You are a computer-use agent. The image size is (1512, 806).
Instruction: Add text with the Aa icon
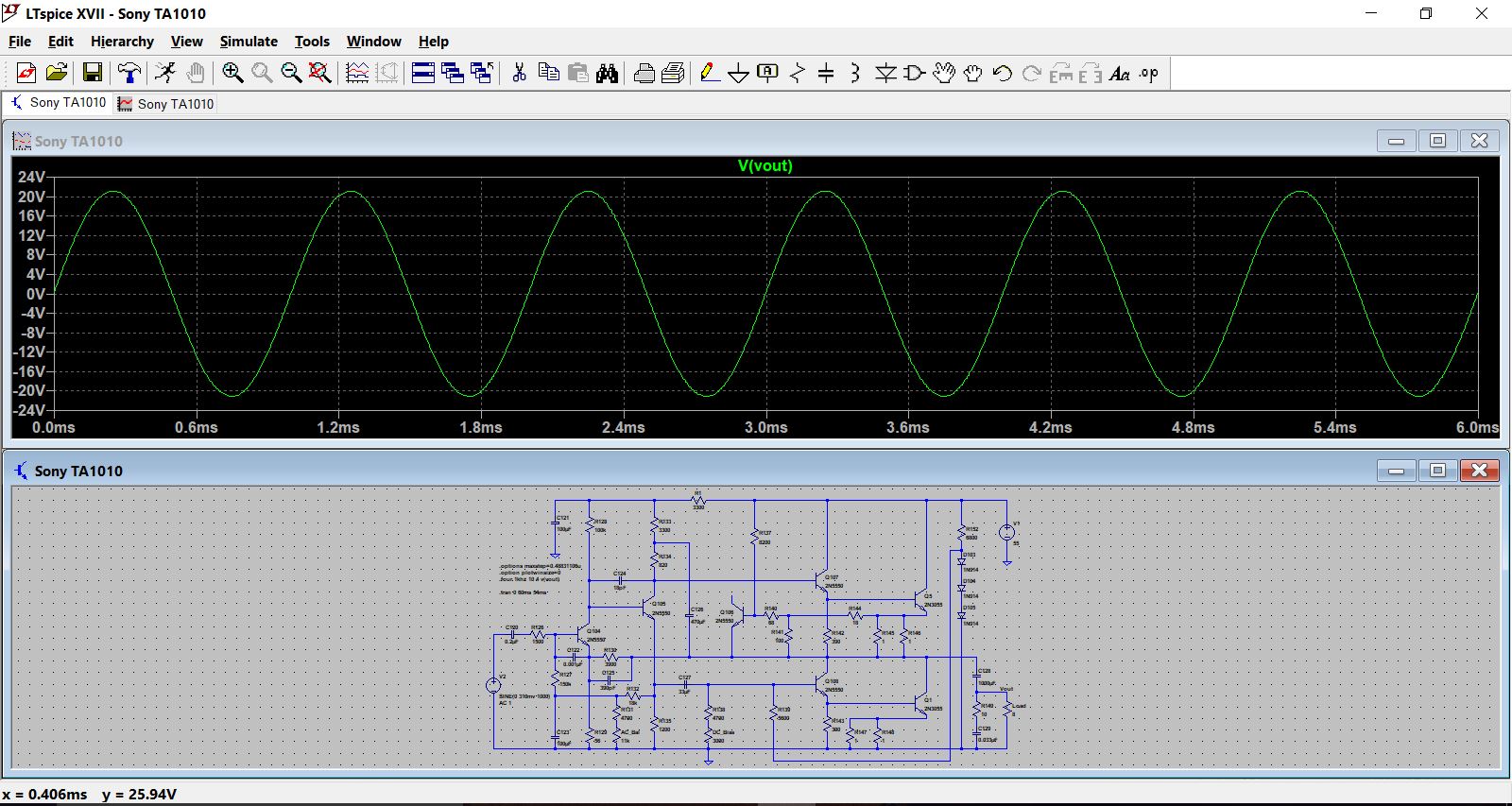1120,73
